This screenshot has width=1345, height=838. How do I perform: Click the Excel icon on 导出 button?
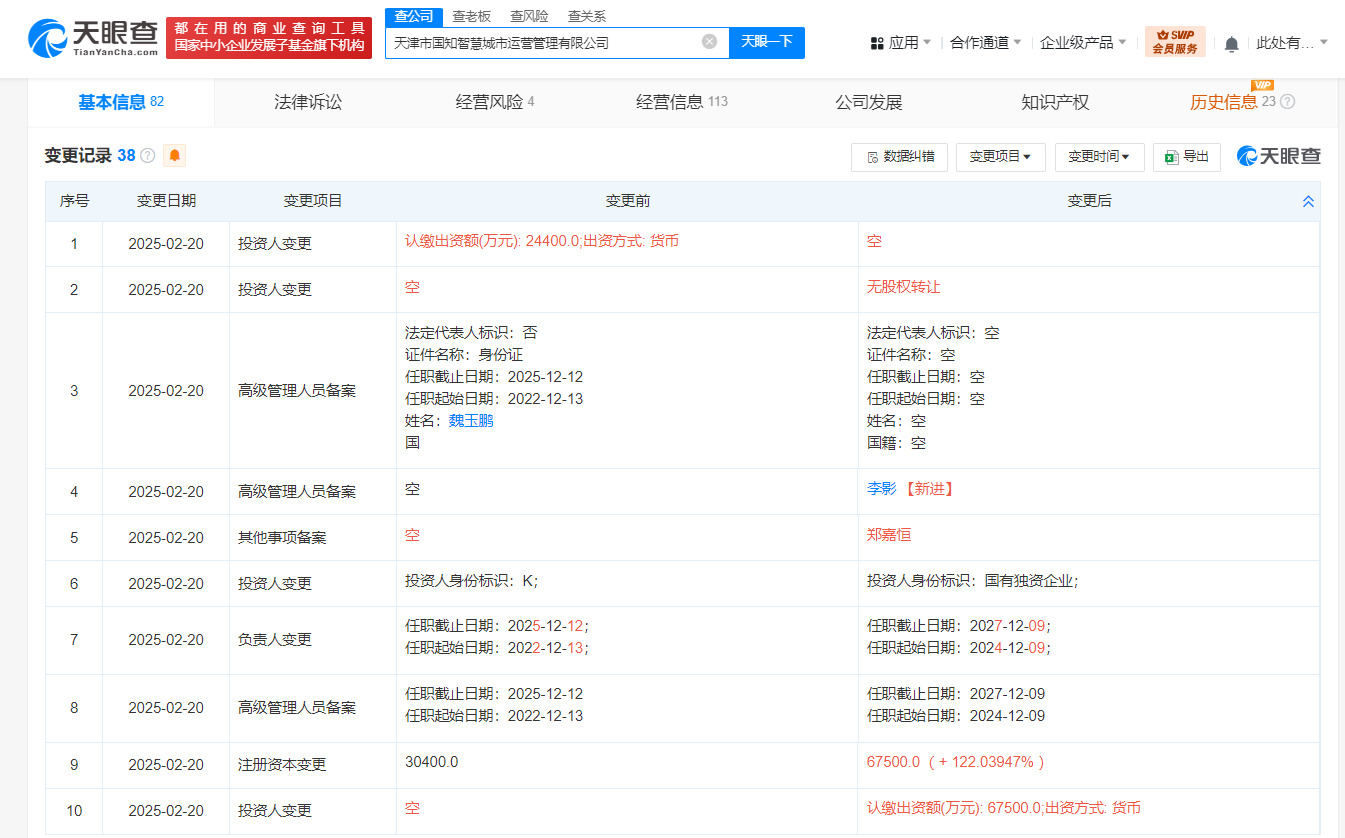pos(1169,157)
